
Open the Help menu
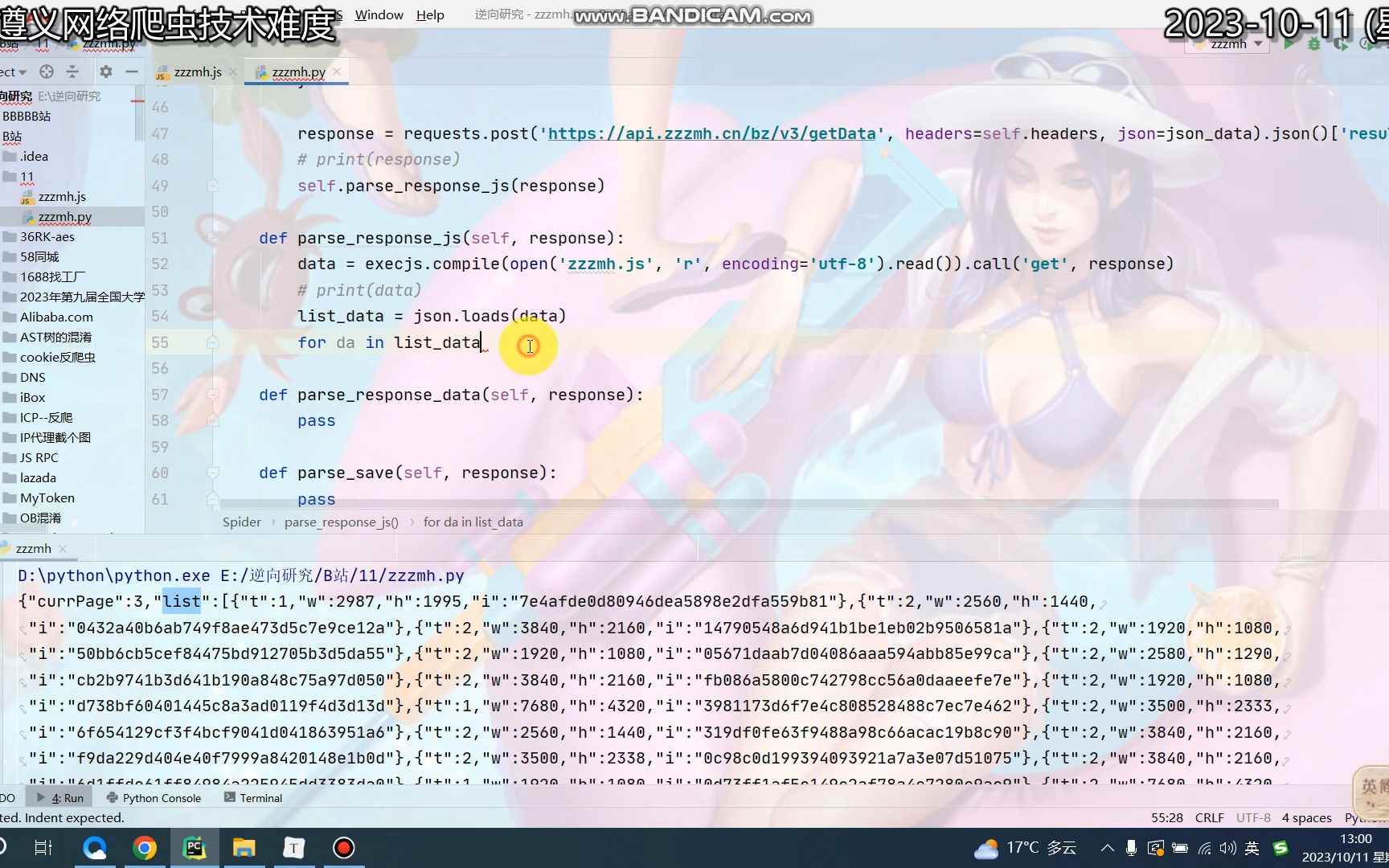click(430, 14)
